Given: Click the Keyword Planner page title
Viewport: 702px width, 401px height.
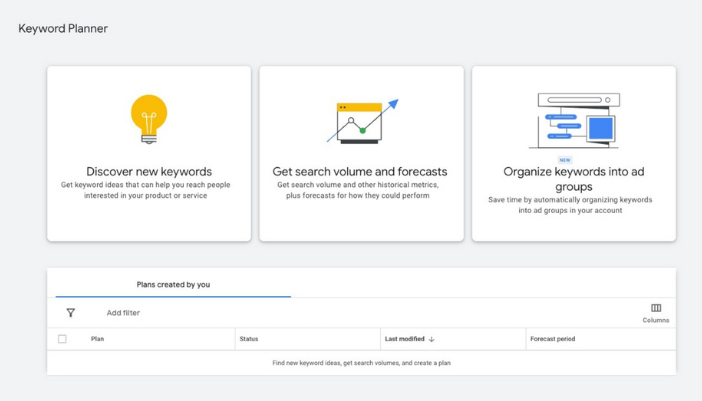Looking at the screenshot, I should pos(63,29).
